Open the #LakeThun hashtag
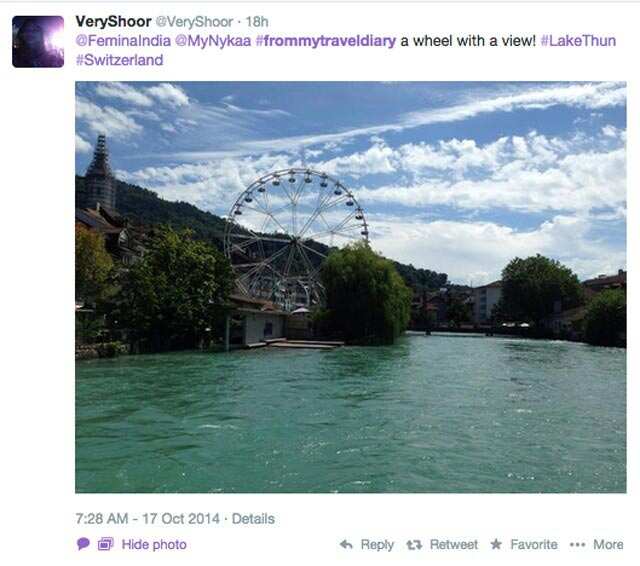The width and height of the screenshot is (640, 566). click(578, 40)
